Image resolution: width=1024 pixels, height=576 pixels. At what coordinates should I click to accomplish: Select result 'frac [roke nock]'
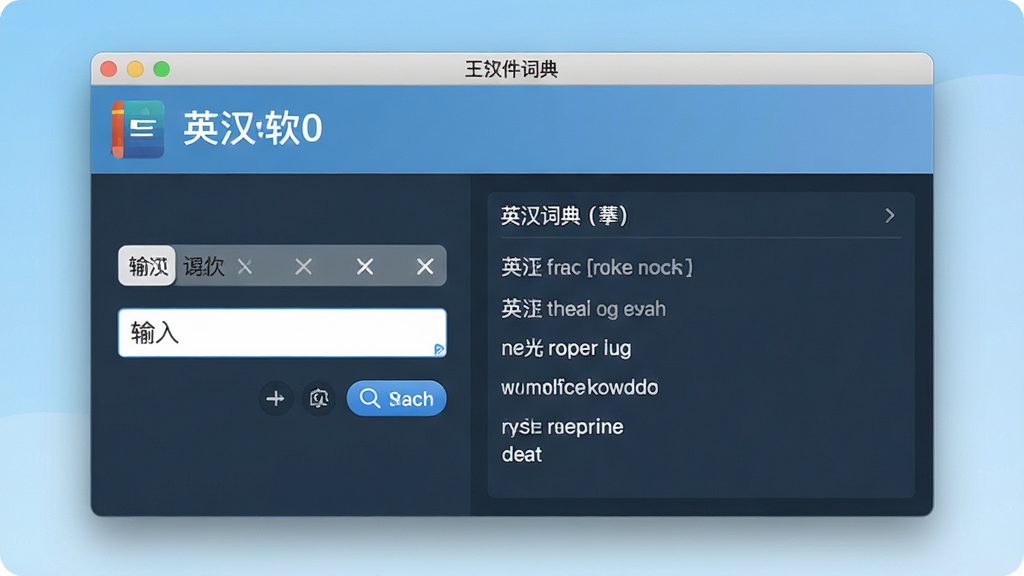coord(597,267)
